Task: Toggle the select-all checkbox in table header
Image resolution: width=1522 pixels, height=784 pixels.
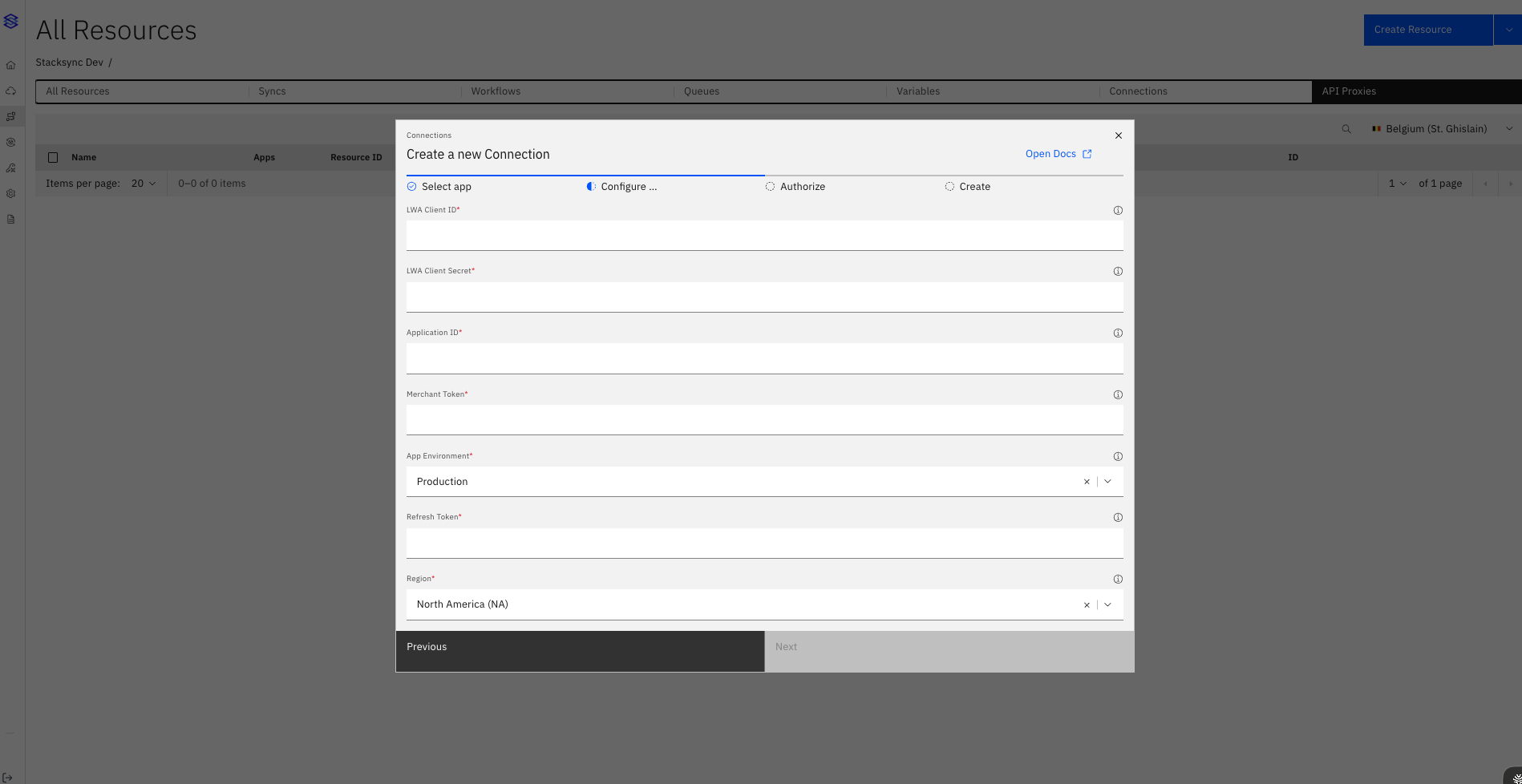Action: 53,157
